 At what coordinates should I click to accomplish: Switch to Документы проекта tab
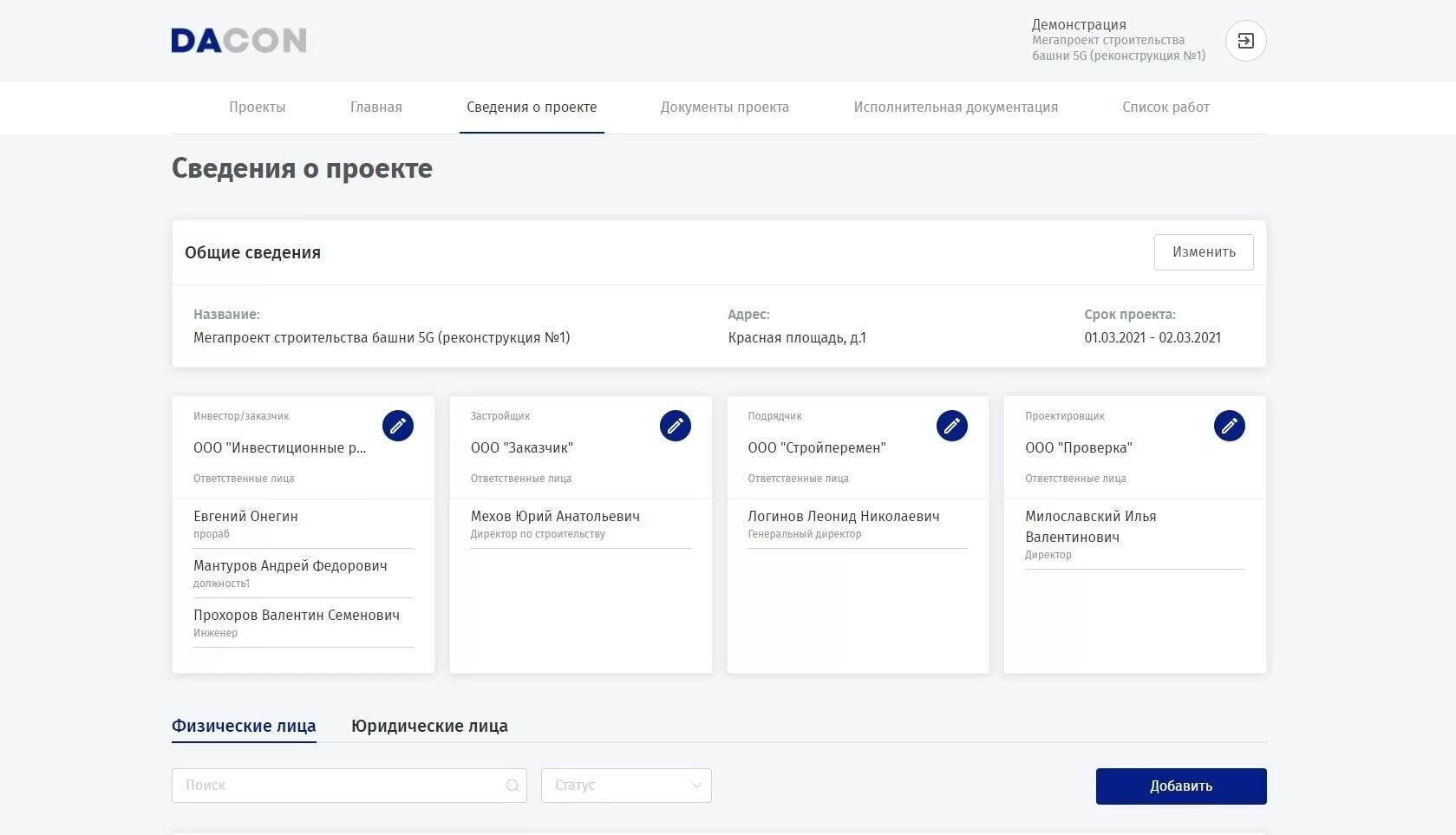[x=725, y=108]
